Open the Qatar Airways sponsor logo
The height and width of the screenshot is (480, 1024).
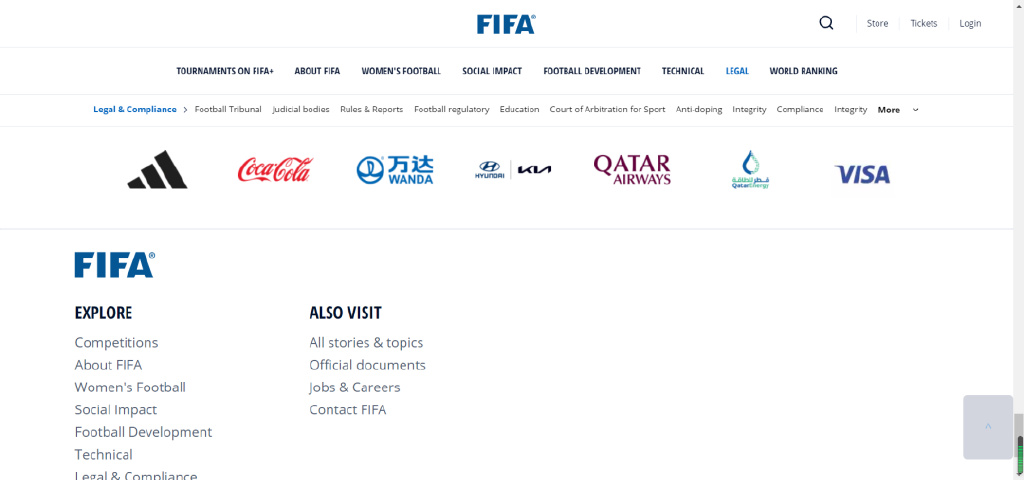coord(632,170)
